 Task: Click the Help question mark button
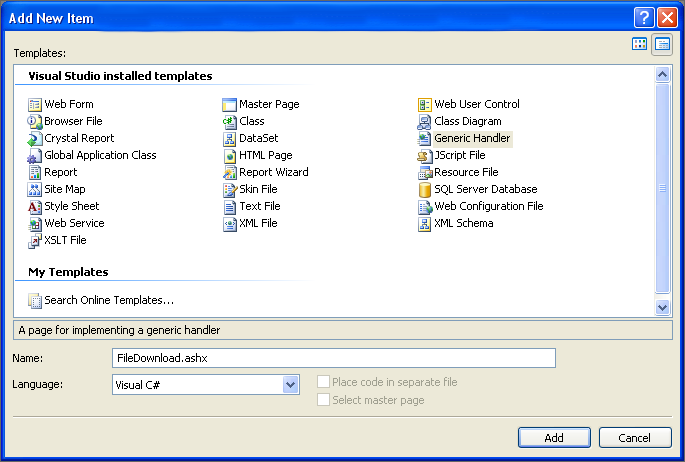644,17
